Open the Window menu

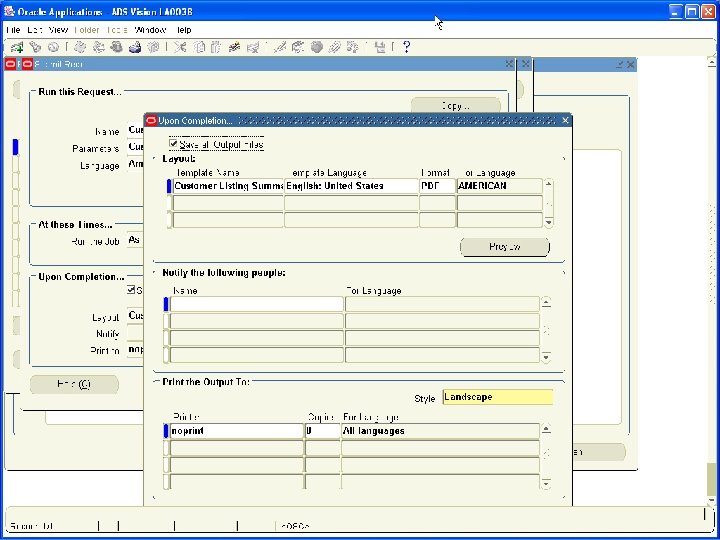click(x=150, y=30)
